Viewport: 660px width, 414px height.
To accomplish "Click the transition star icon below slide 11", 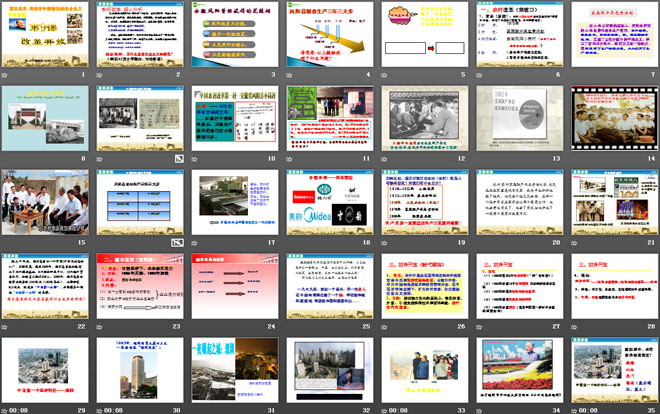I will (x=288, y=158).
